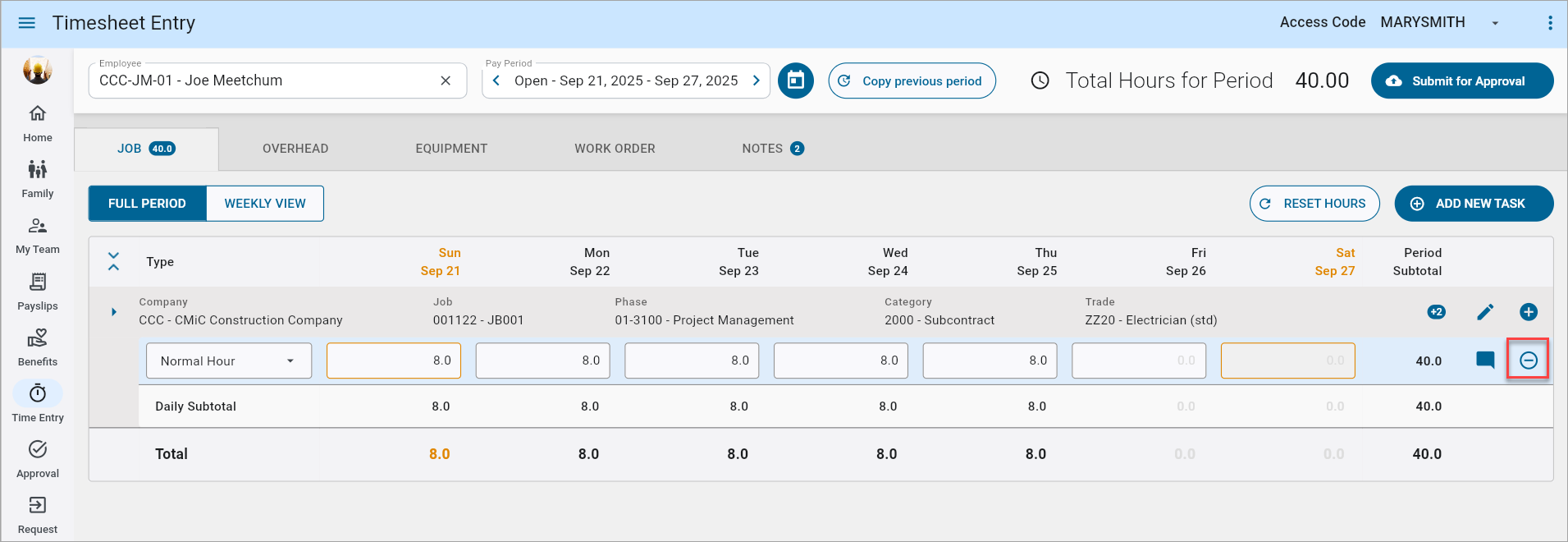This screenshot has width=1568, height=542.
Task: Open Payslips from the sidebar
Action: pos(38,292)
